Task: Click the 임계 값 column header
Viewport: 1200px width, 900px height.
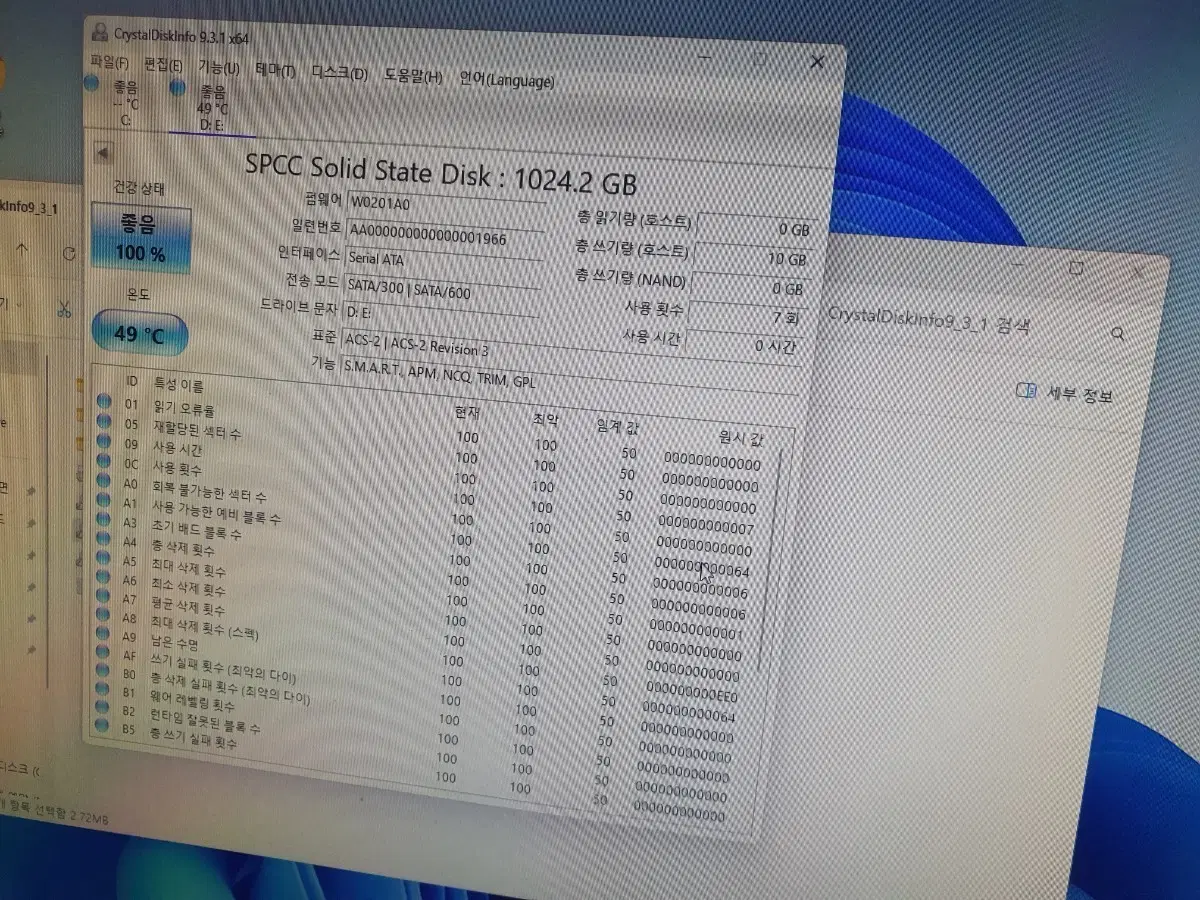Action: click(620, 427)
